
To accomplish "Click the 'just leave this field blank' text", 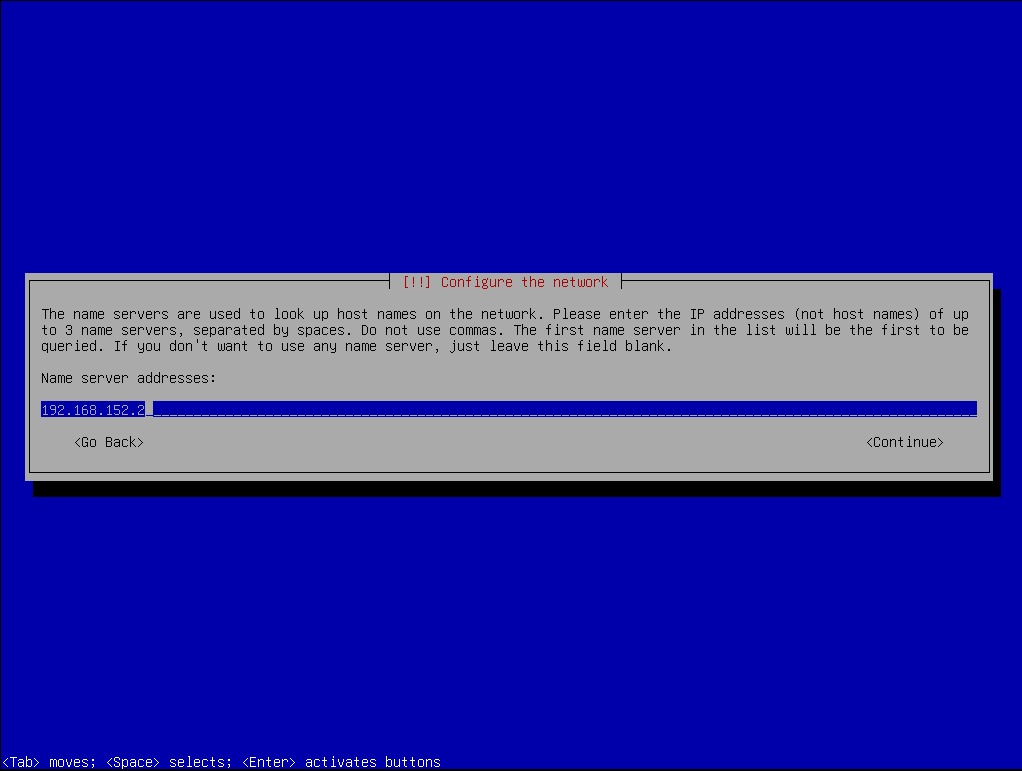I will pos(561,346).
